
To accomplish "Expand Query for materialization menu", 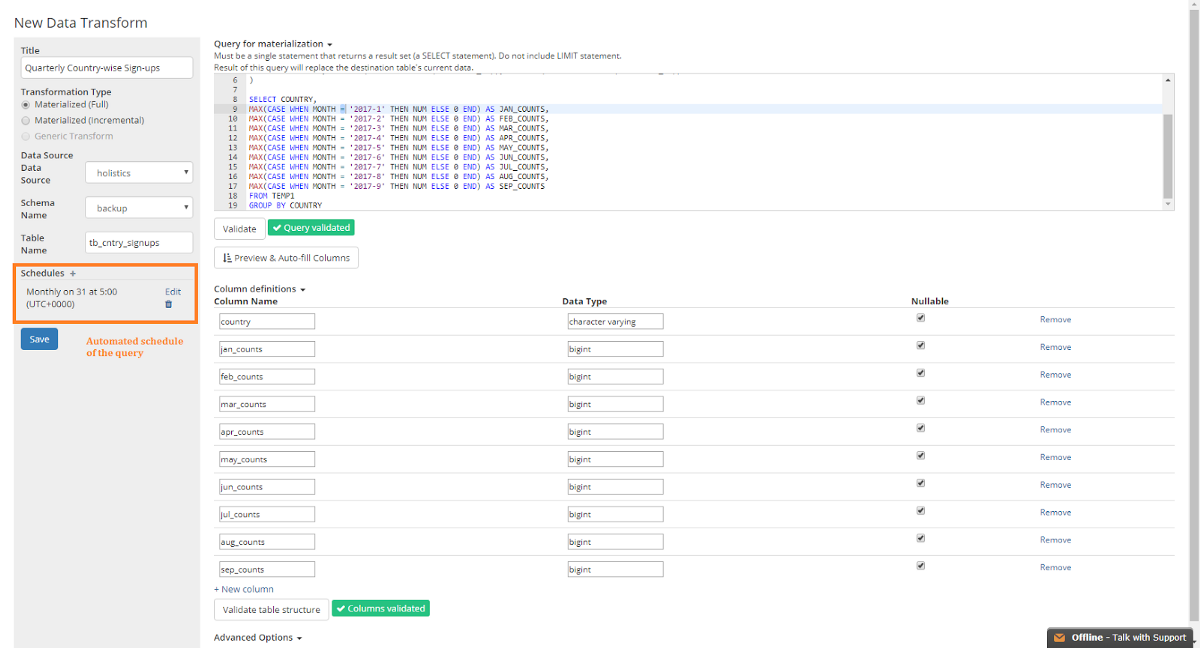I will click(x=273, y=44).
